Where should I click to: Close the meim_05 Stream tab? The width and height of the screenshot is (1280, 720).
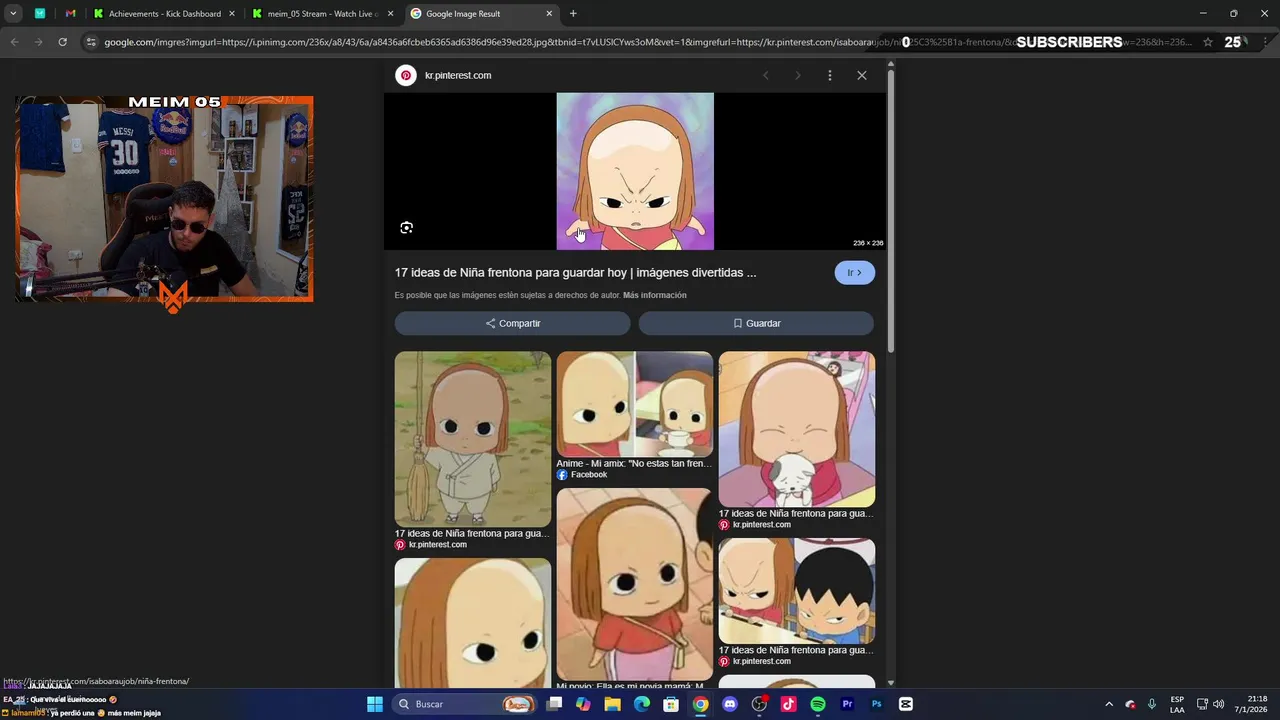[390, 14]
